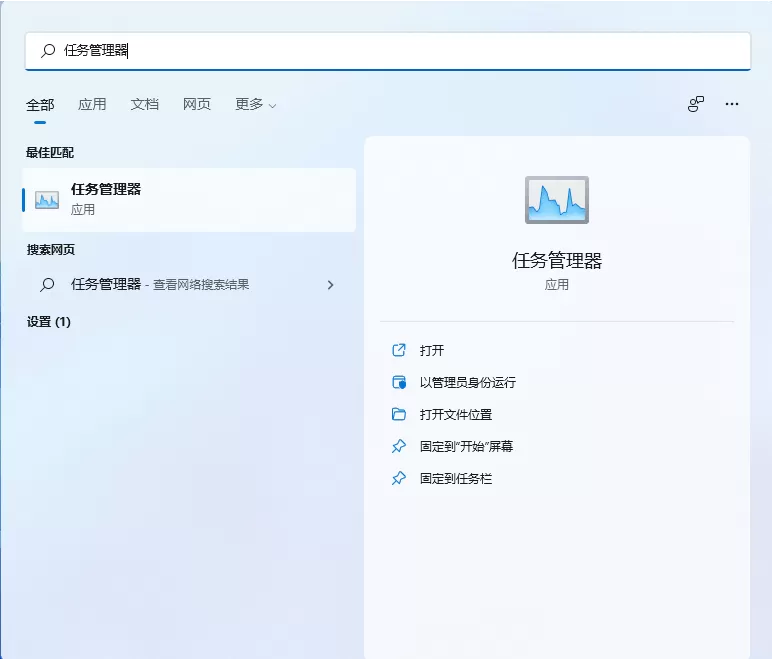Choose 打开文件位置
The height and width of the screenshot is (659, 772).
click(x=456, y=414)
